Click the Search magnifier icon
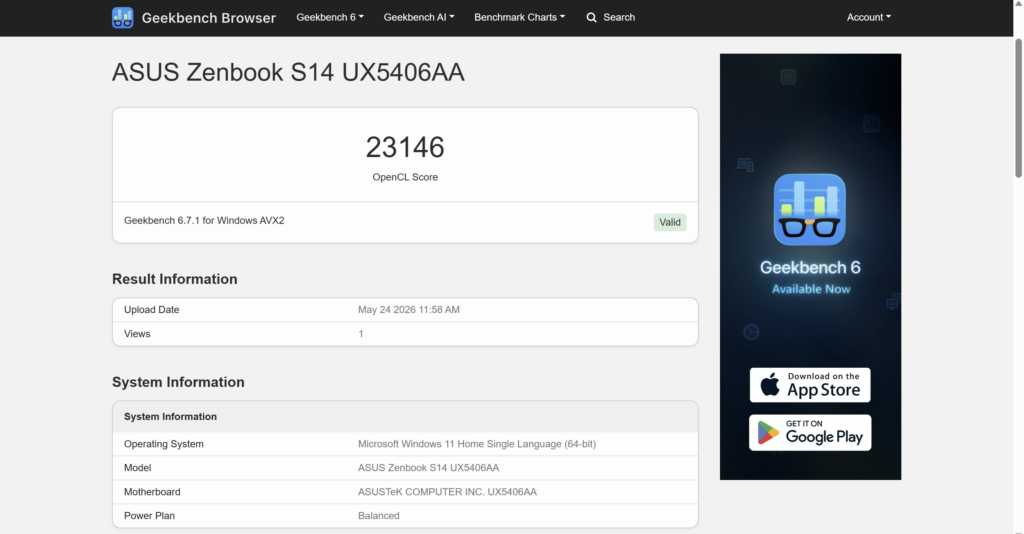 [592, 18]
